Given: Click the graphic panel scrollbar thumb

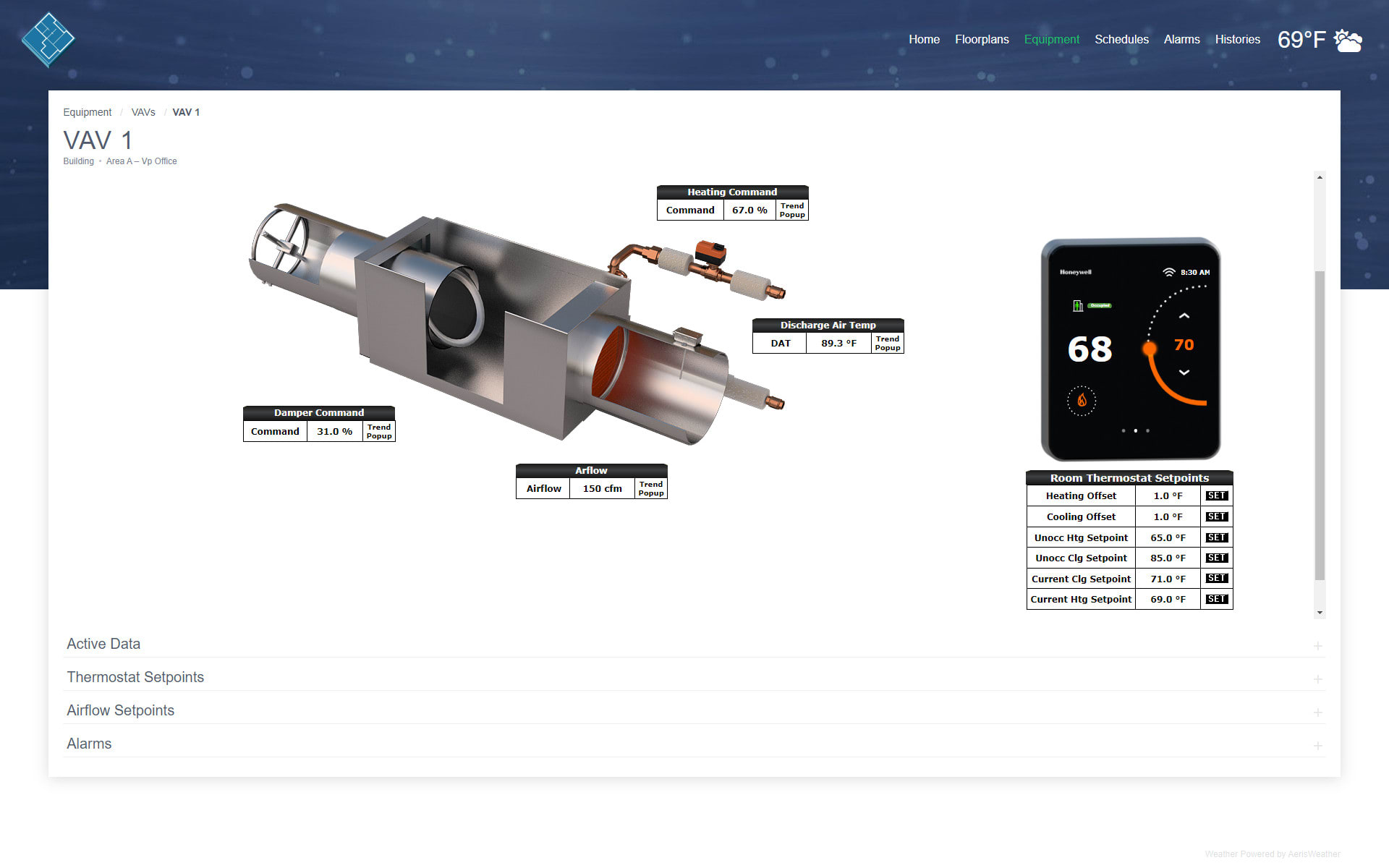Looking at the screenshot, I should pyautogui.click(x=1320, y=425).
